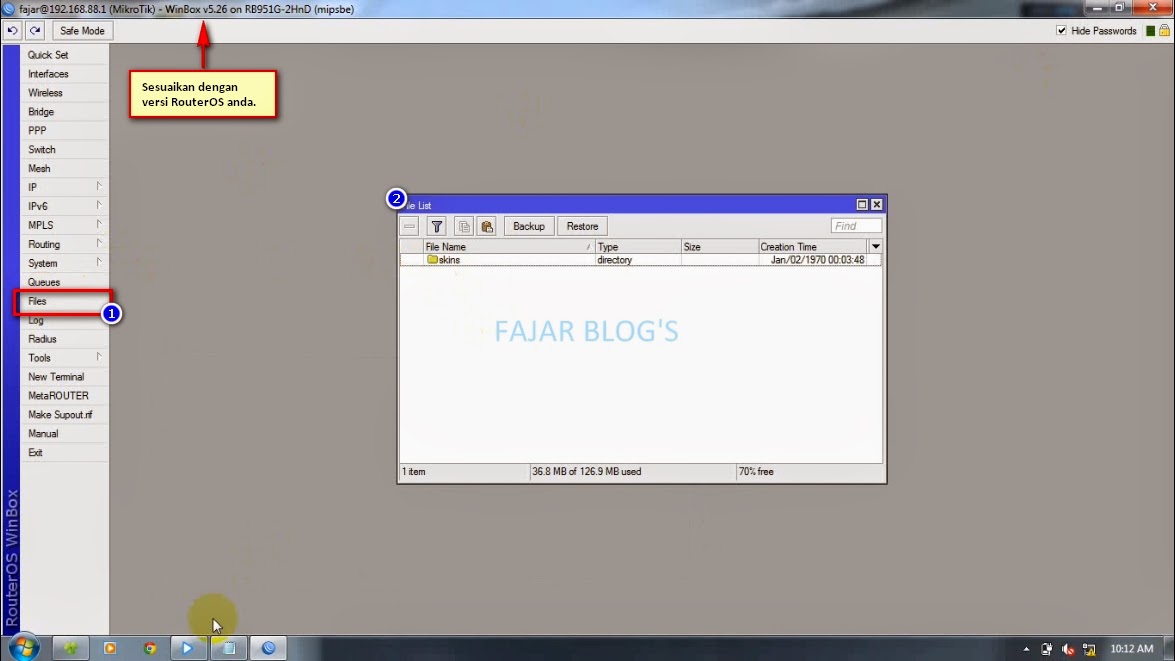The width and height of the screenshot is (1175, 661).
Task: Open the notepad-like taskbar icon
Action: click(x=229, y=648)
